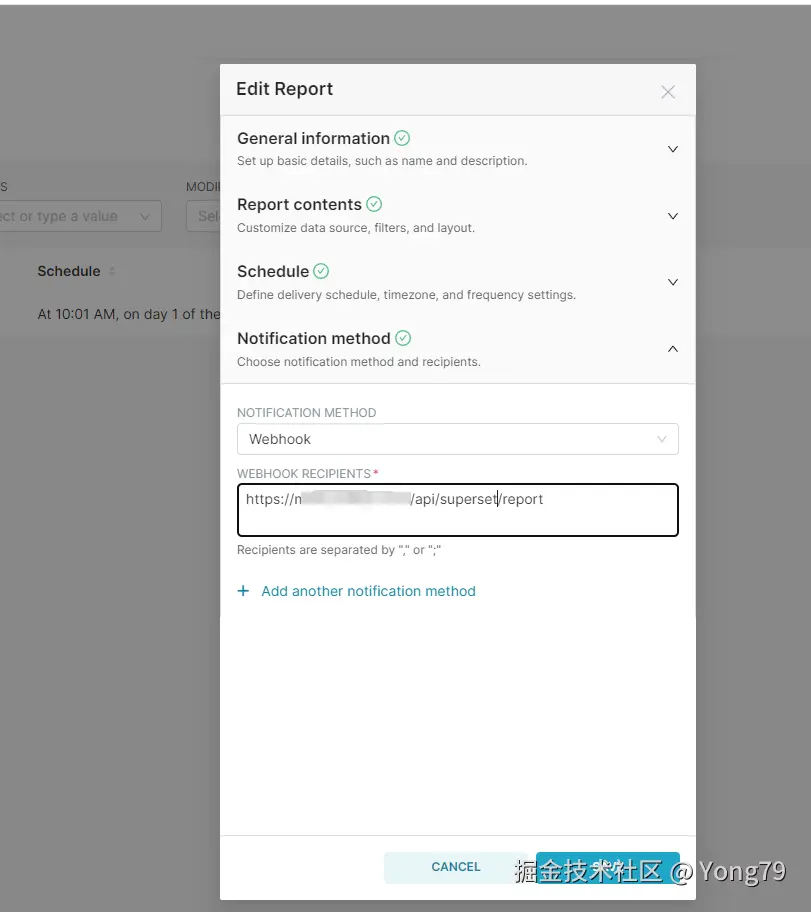
Task: Click the NOTIFICATION METHOD label
Action: (307, 412)
